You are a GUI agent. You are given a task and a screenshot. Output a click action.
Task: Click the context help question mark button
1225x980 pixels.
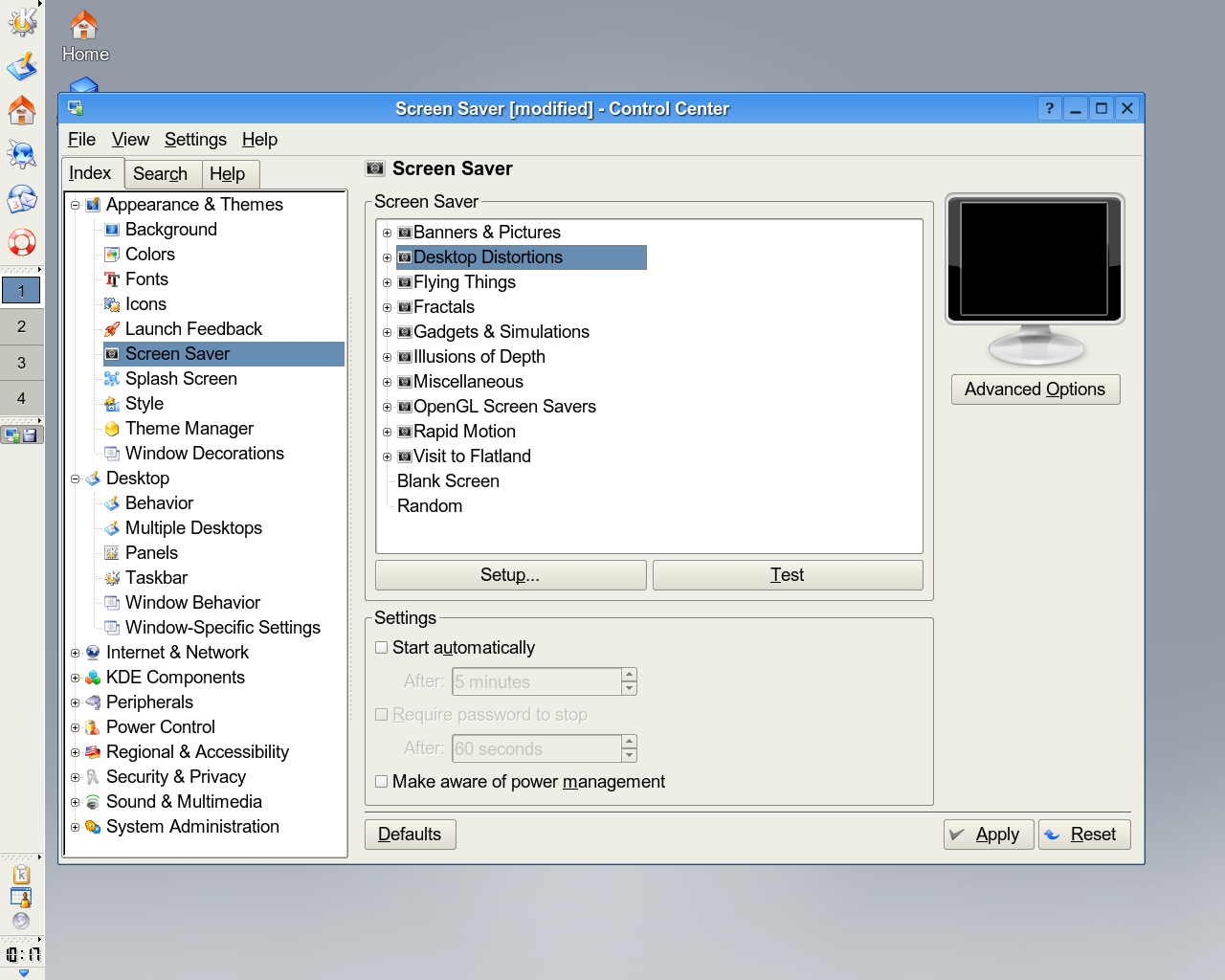1050,108
